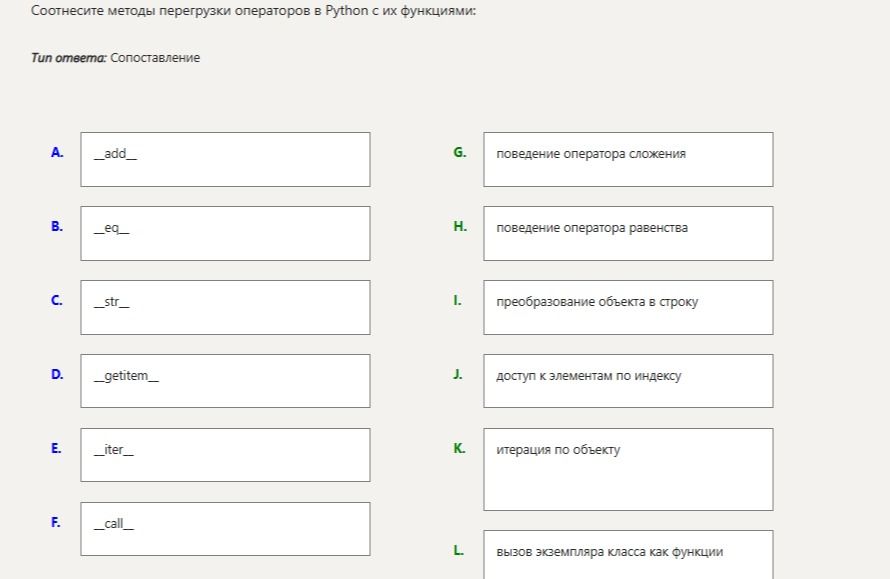Select the __add__ matching box
The height and width of the screenshot is (579, 890).
[225, 160]
